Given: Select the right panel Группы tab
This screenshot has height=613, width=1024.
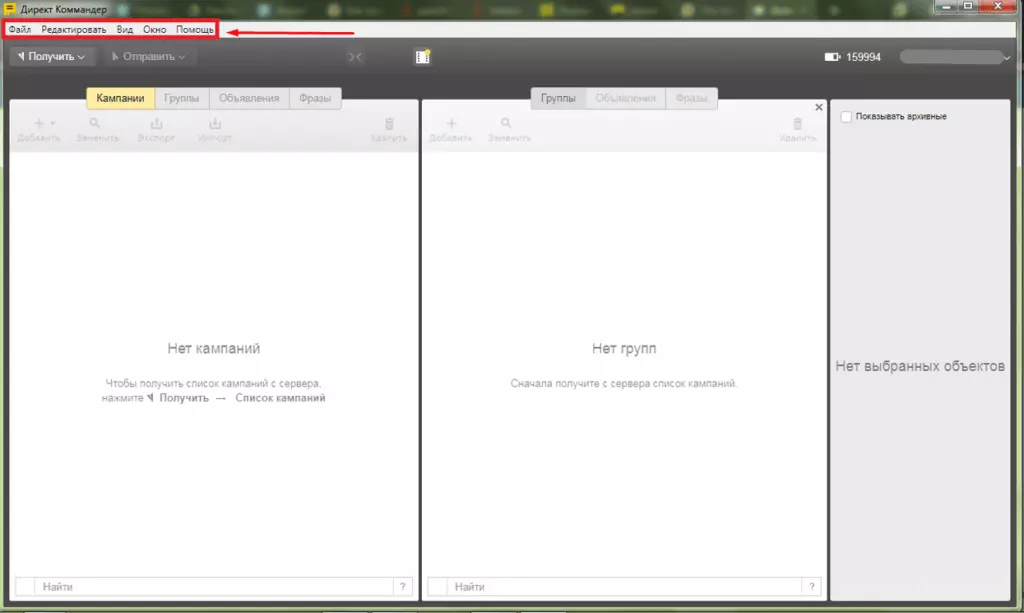Looking at the screenshot, I should 558,98.
